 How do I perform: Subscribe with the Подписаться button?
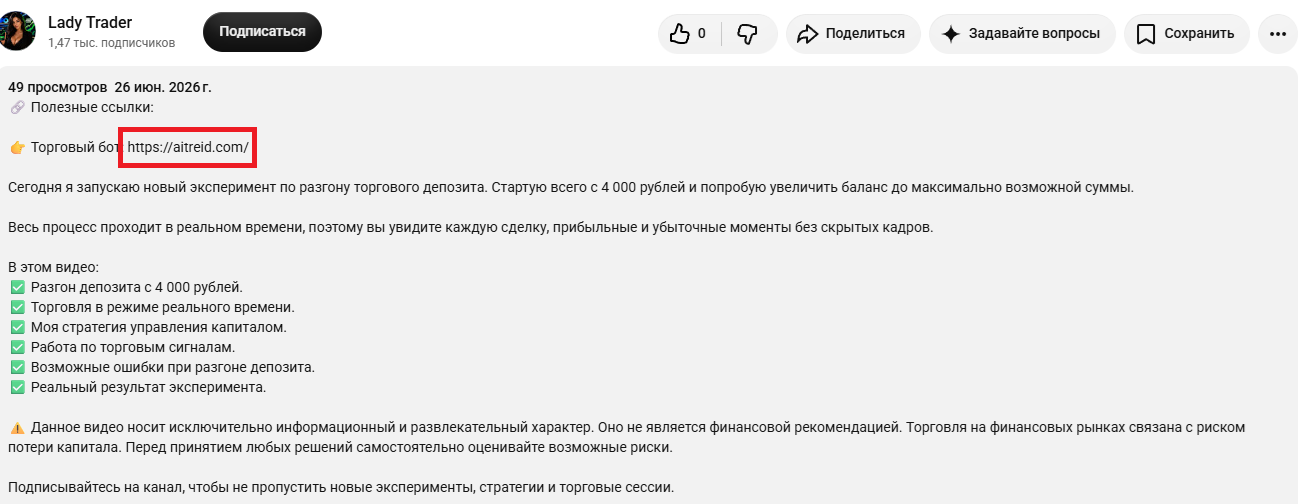point(262,32)
